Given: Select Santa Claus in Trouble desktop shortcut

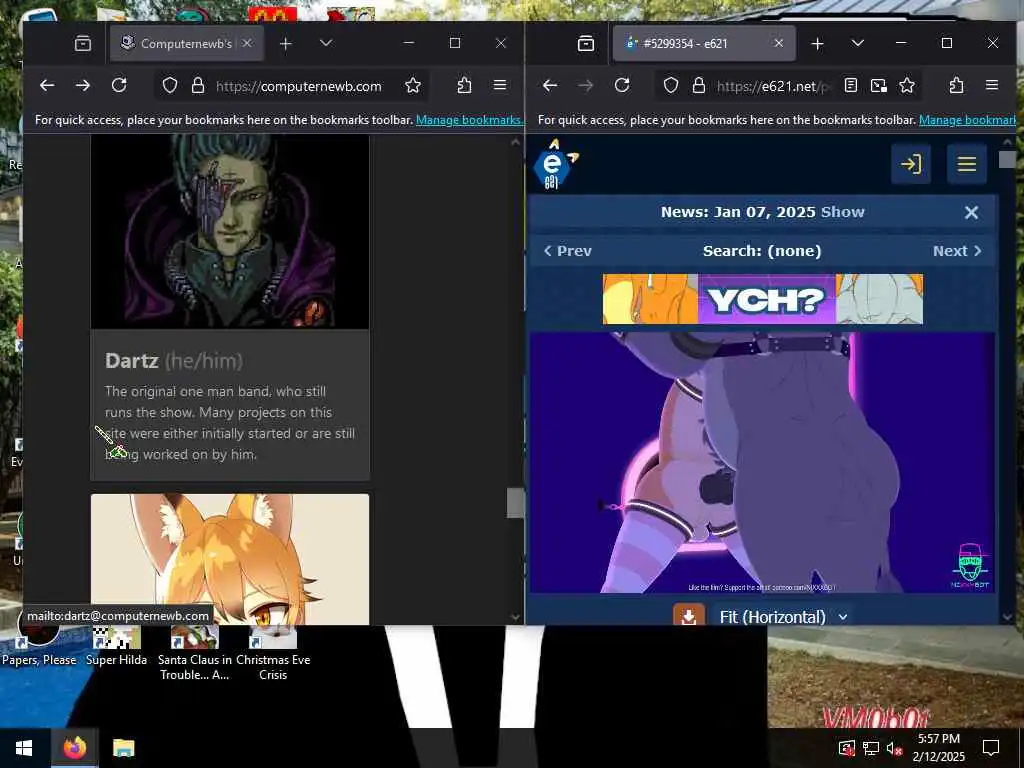Looking at the screenshot, I should coord(195,653).
